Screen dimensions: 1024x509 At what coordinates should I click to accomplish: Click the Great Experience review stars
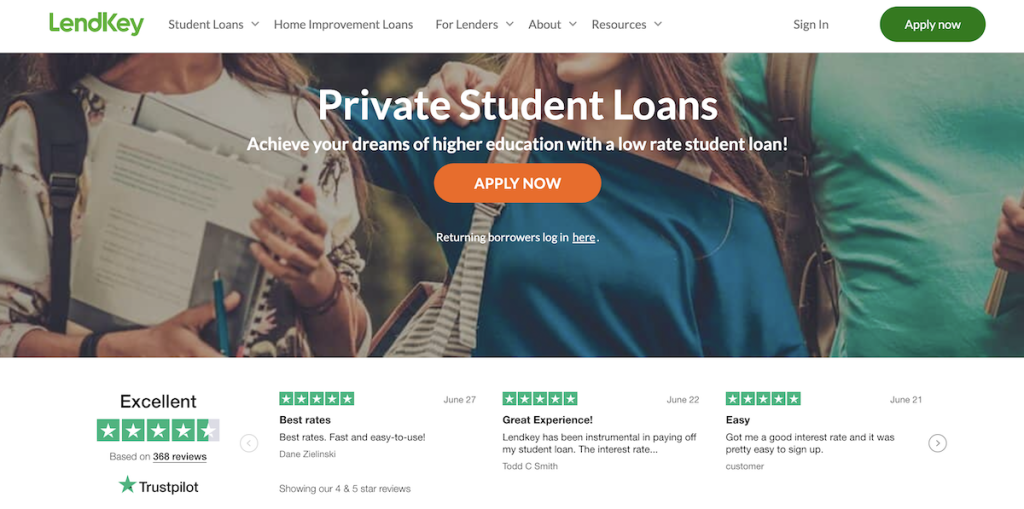pos(539,398)
